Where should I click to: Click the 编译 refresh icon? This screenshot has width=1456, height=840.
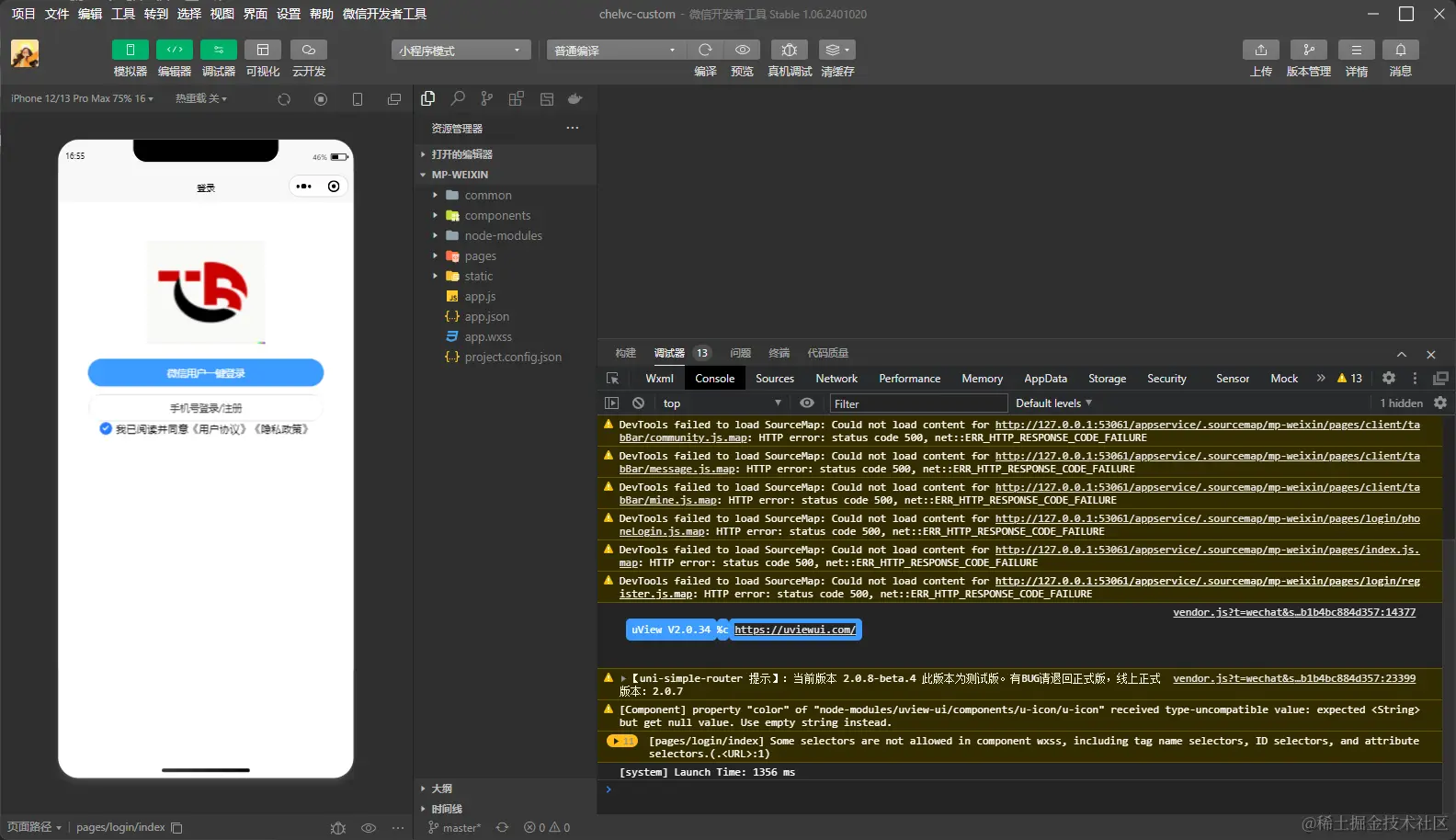(705, 50)
